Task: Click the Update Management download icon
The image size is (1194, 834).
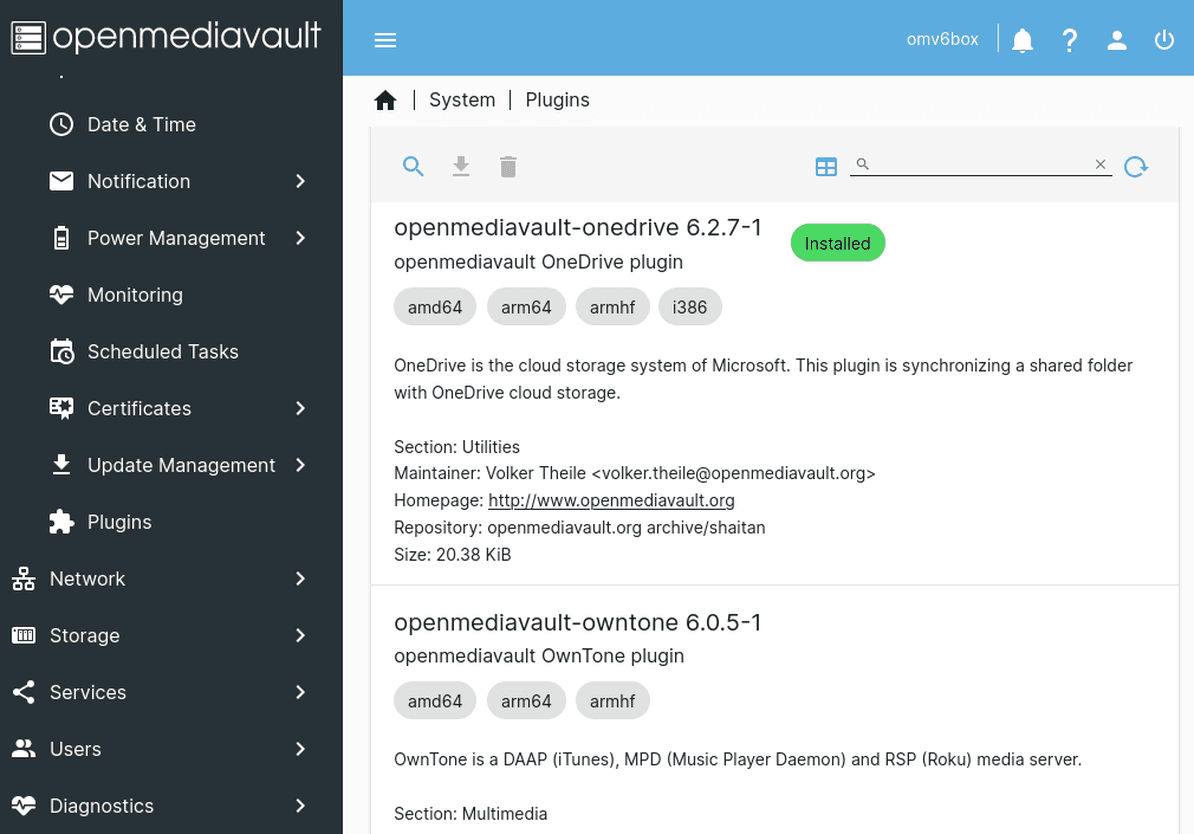Action: [x=62, y=465]
